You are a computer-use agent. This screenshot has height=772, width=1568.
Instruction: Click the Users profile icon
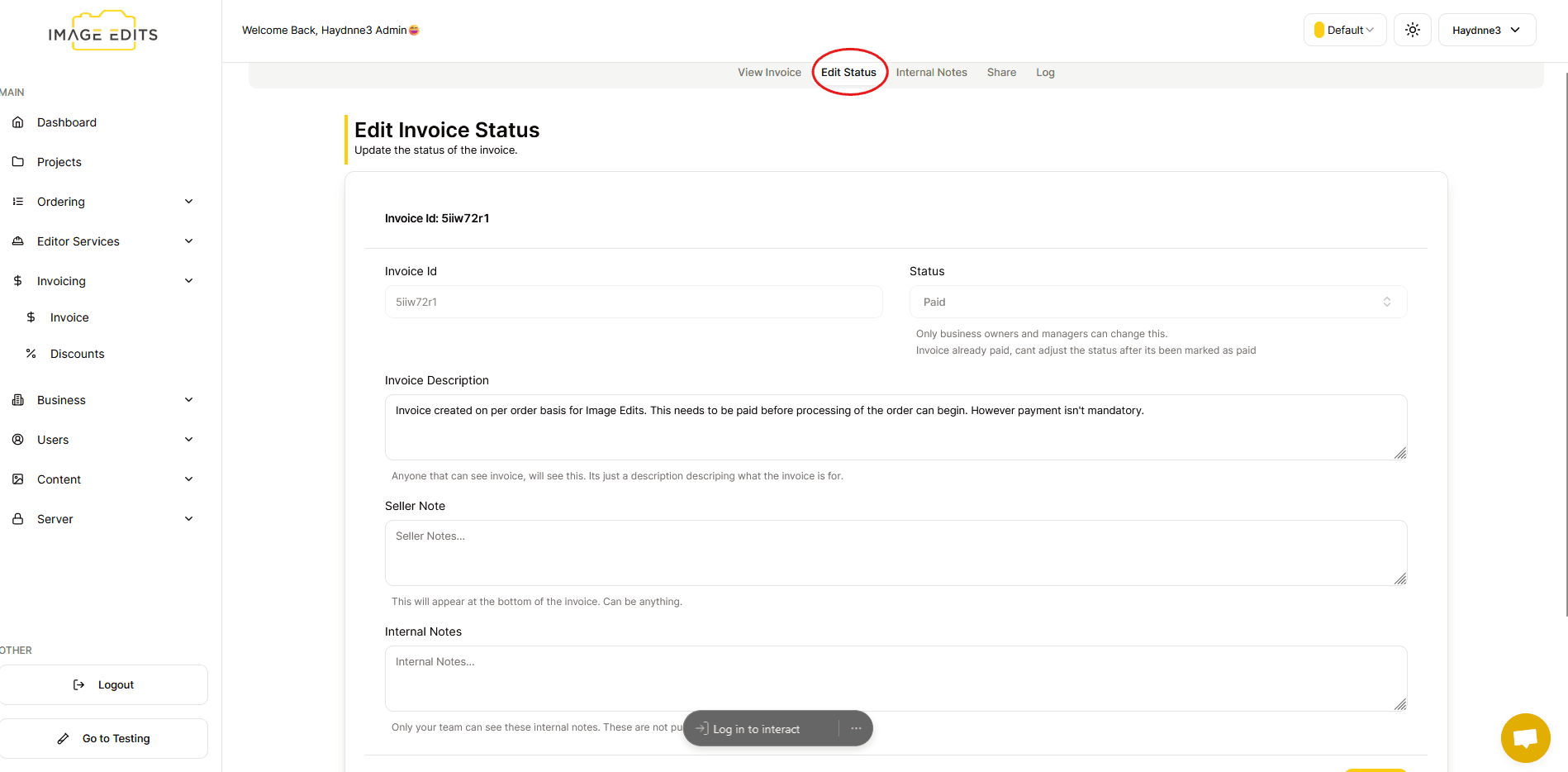(x=18, y=440)
